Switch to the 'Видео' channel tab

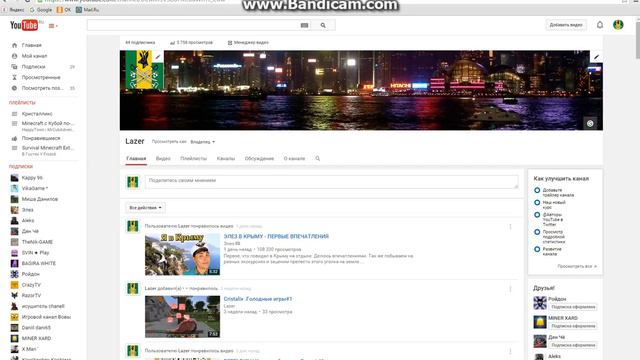[x=163, y=158]
